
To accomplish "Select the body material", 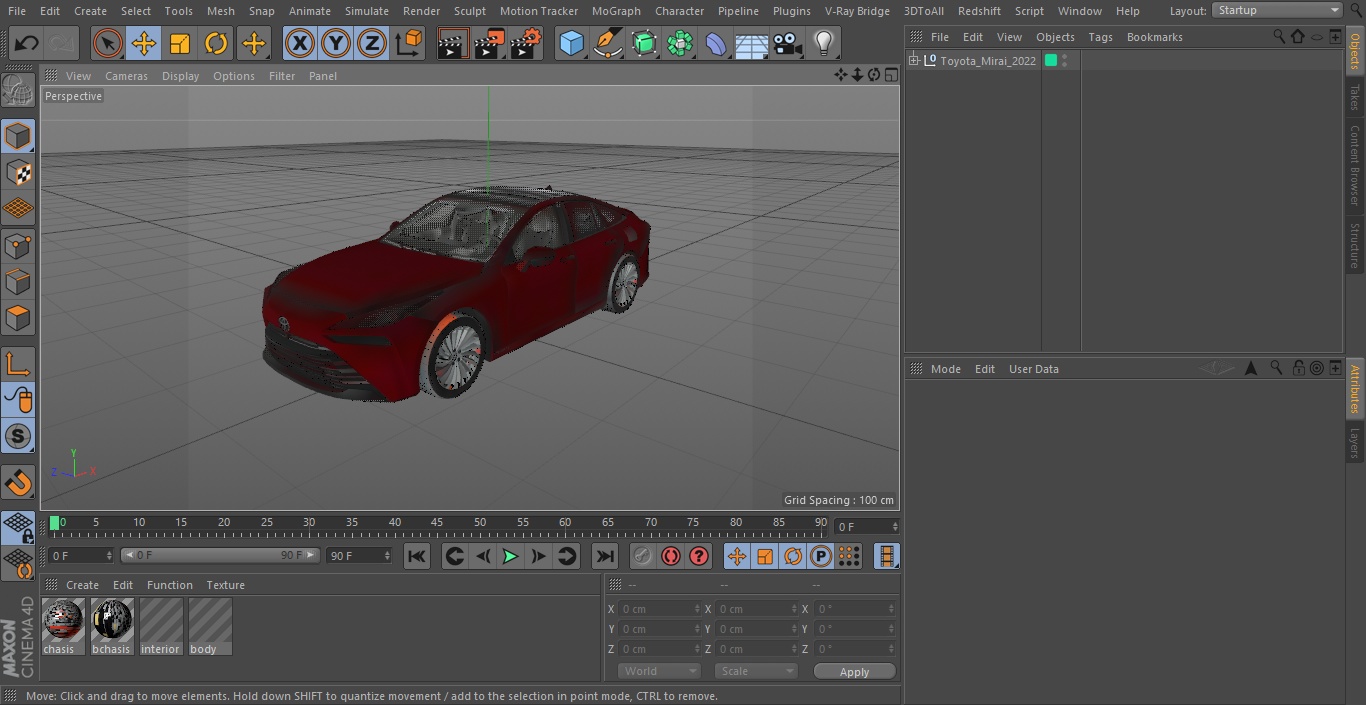I will pyautogui.click(x=209, y=626).
